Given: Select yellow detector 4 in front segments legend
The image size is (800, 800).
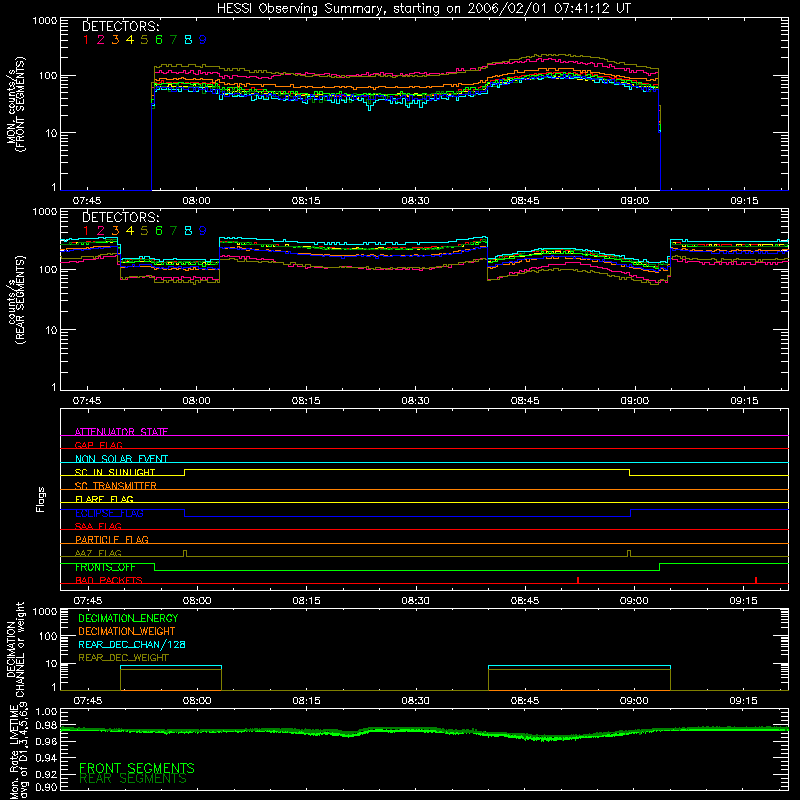Looking at the screenshot, I should tap(130, 40).
